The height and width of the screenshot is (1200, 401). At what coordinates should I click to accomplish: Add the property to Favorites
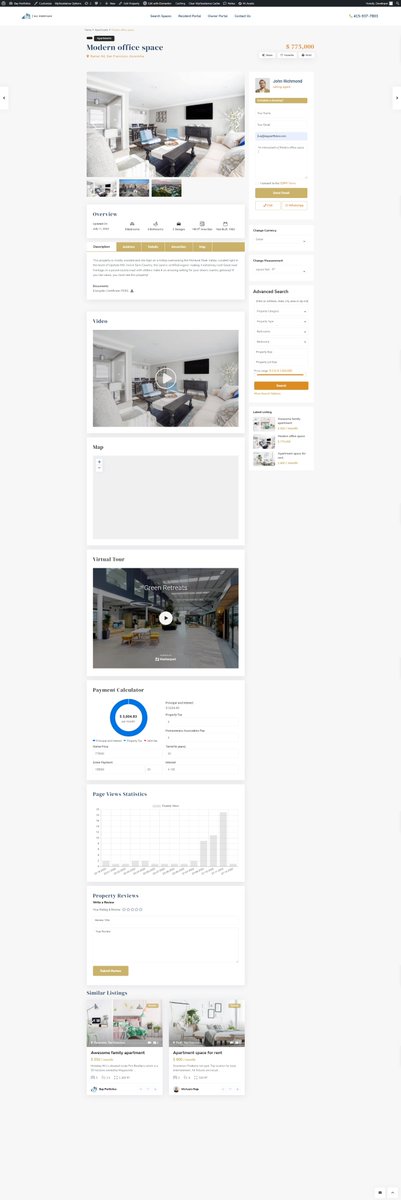pos(287,55)
